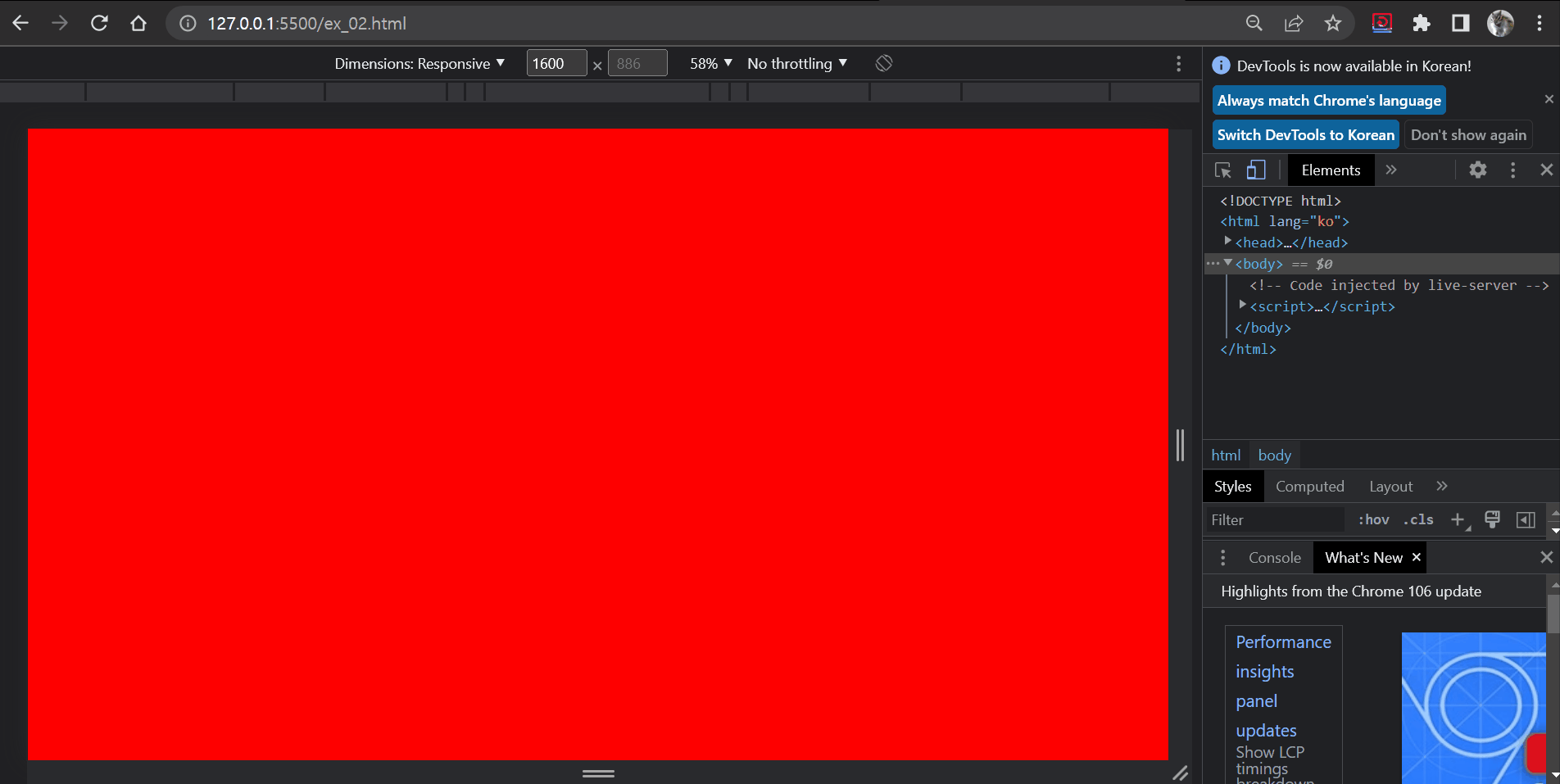Show more style pane tabs chevron
Viewport: 1560px width, 784px height.
[x=1442, y=486]
